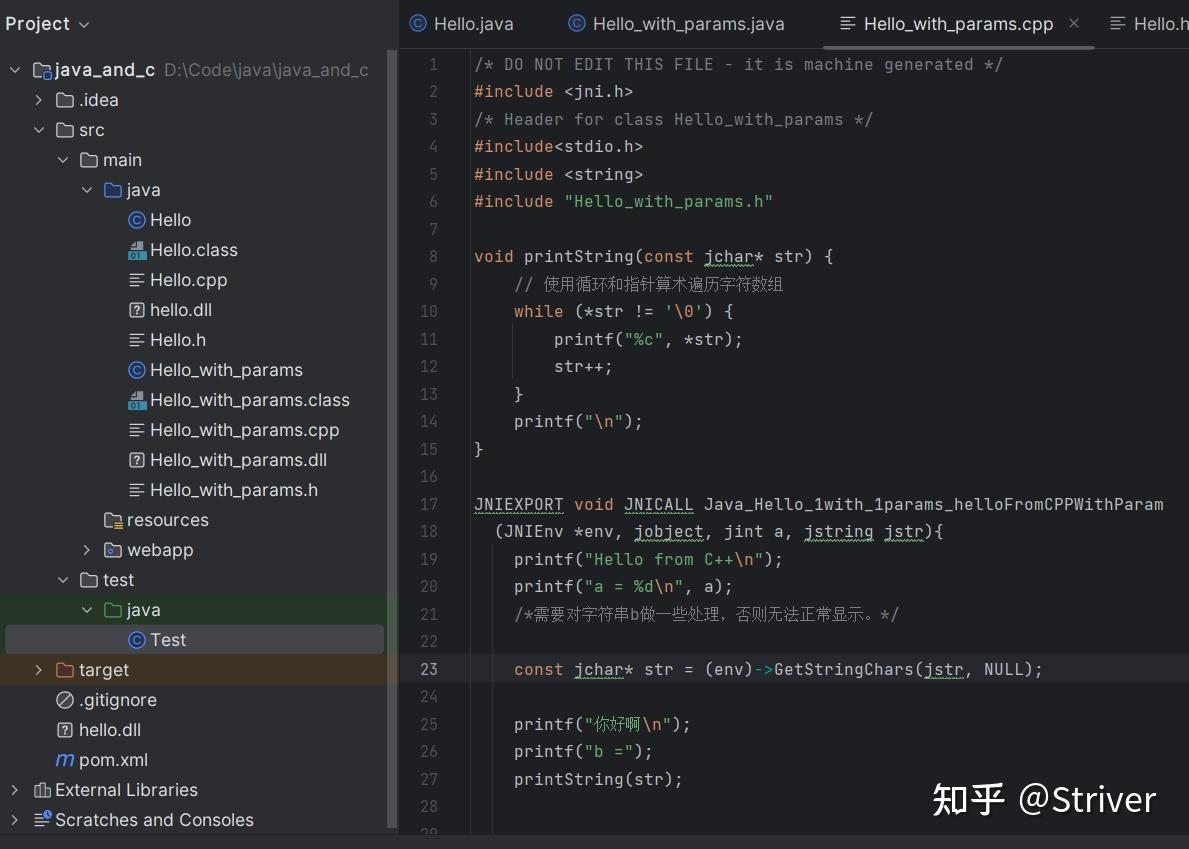Select the Test class in the test folder
The image size is (1189, 849).
168,640
